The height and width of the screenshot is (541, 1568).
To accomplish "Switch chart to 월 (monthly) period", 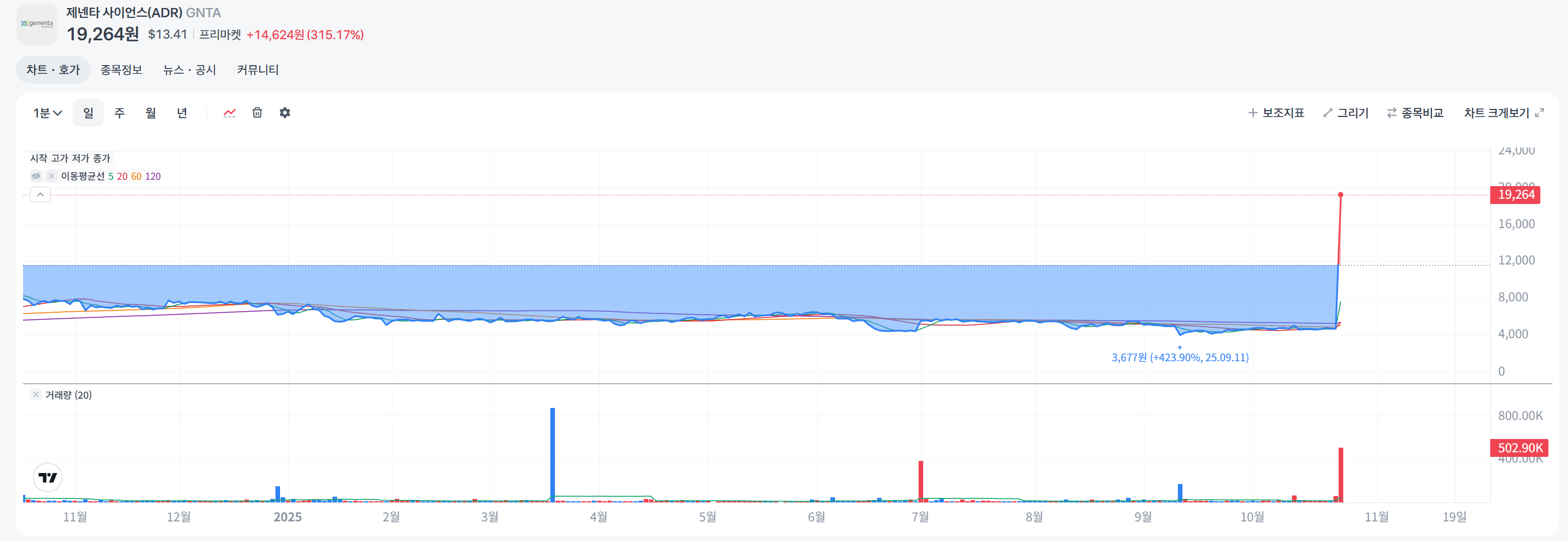I will 150,113.
